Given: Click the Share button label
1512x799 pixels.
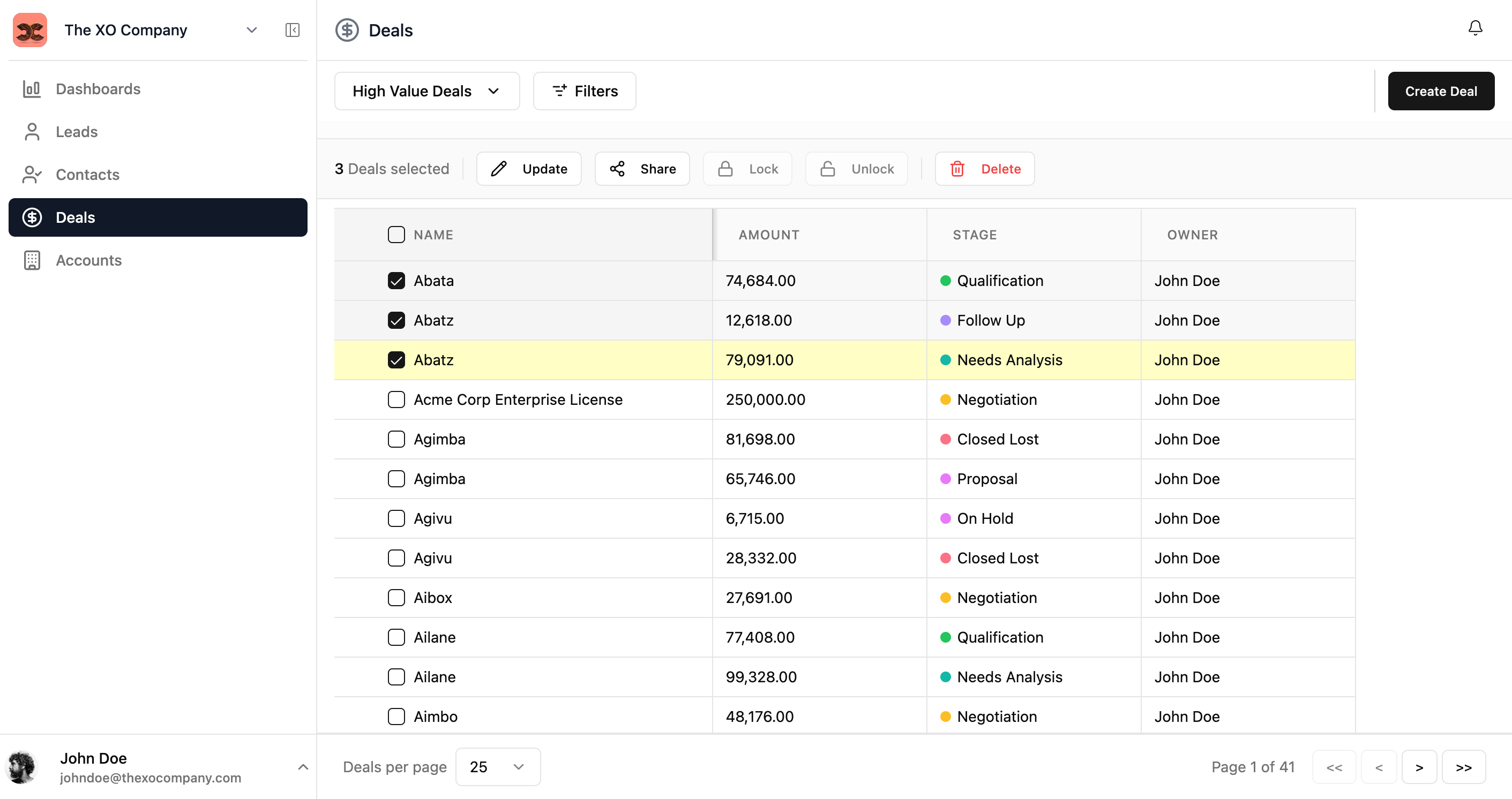Looking at the screenshot, I should point(657,169).
